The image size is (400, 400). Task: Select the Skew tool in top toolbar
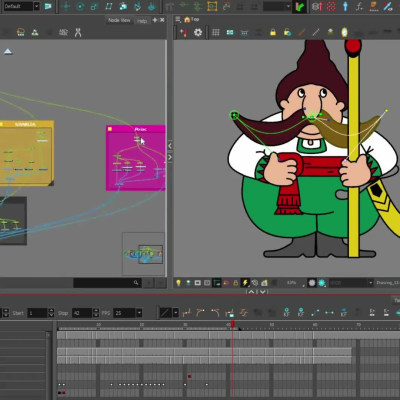tap(109, 6)
